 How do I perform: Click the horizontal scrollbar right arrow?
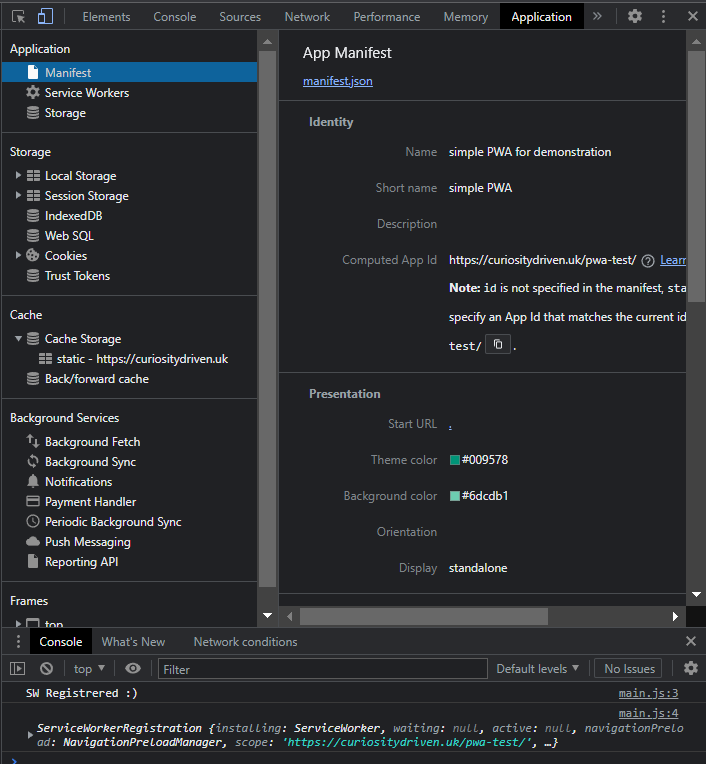coord(675,616)
